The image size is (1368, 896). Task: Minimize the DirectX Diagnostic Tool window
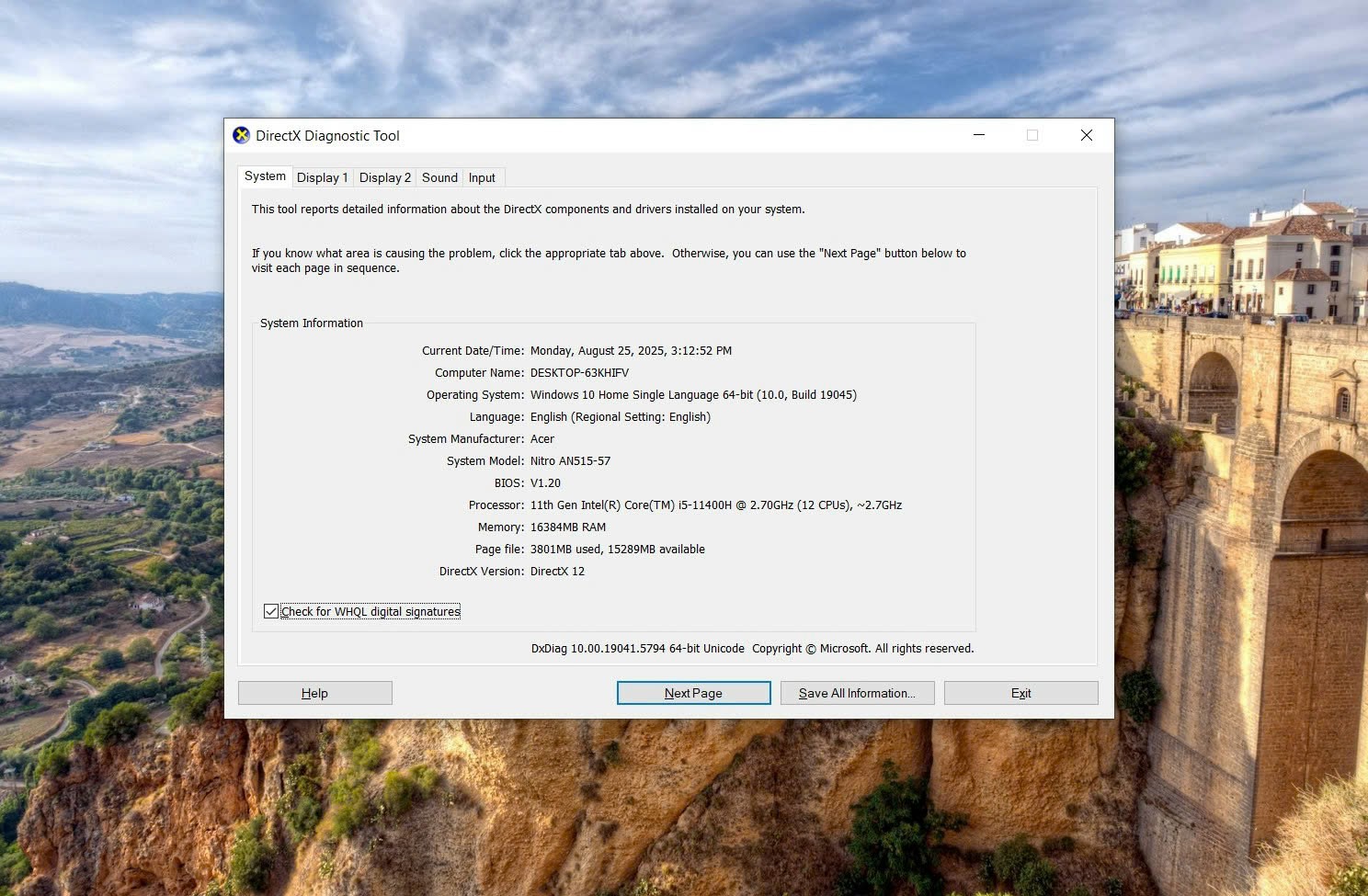979,135
